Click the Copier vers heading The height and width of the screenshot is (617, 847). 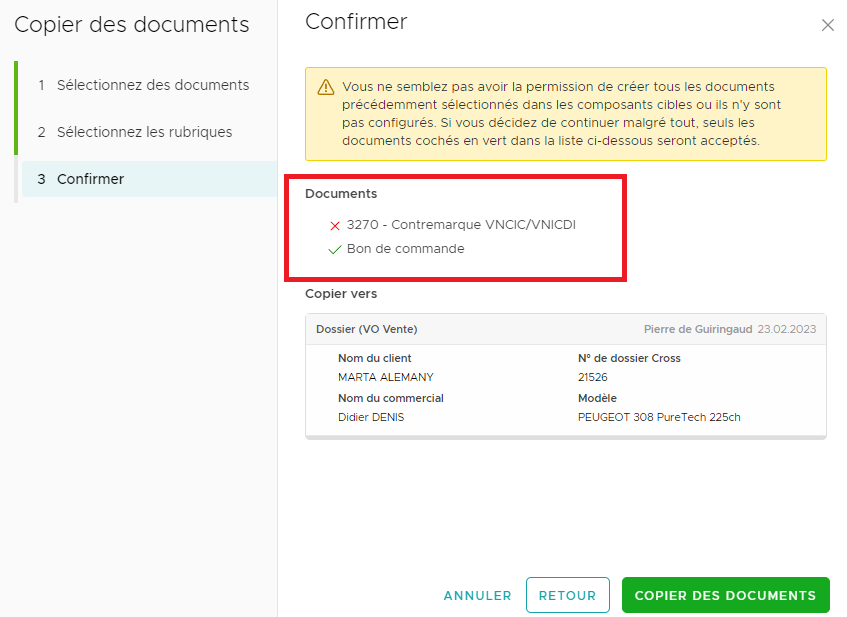(x=341, y=293)
